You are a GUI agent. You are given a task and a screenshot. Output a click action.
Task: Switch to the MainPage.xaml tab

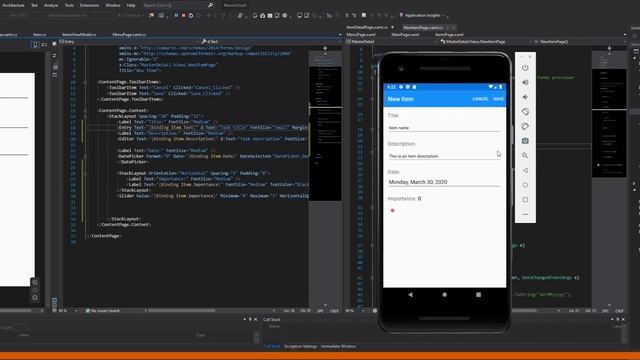point(405,35)
